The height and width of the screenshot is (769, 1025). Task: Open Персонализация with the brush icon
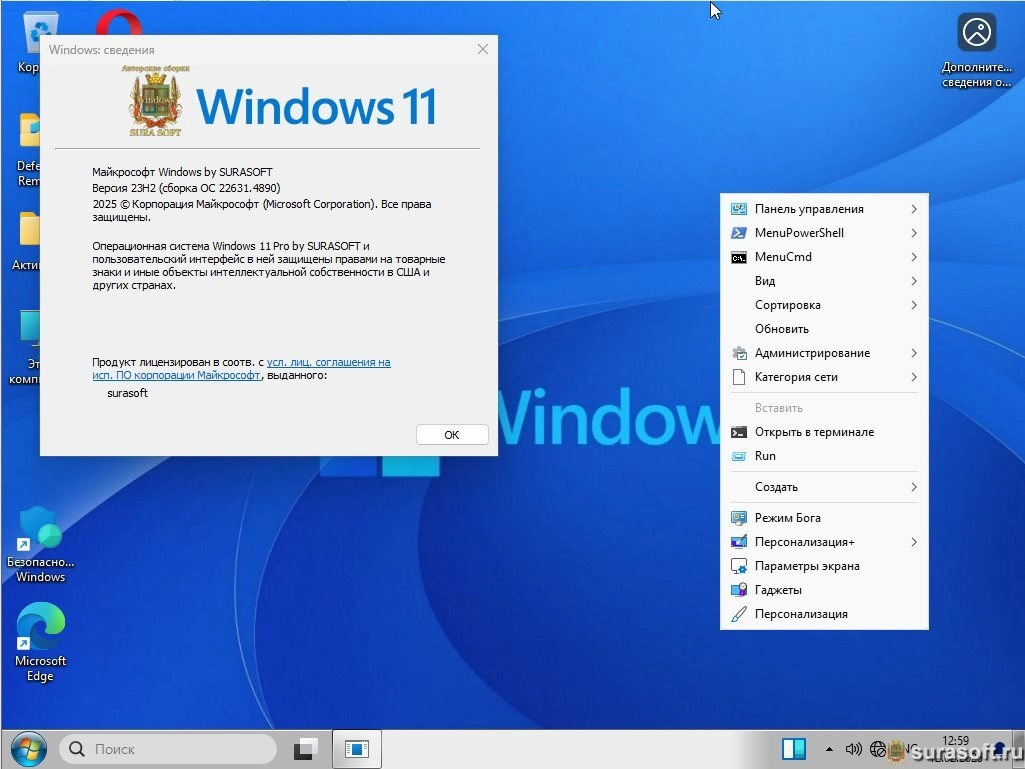click(824, 614)
